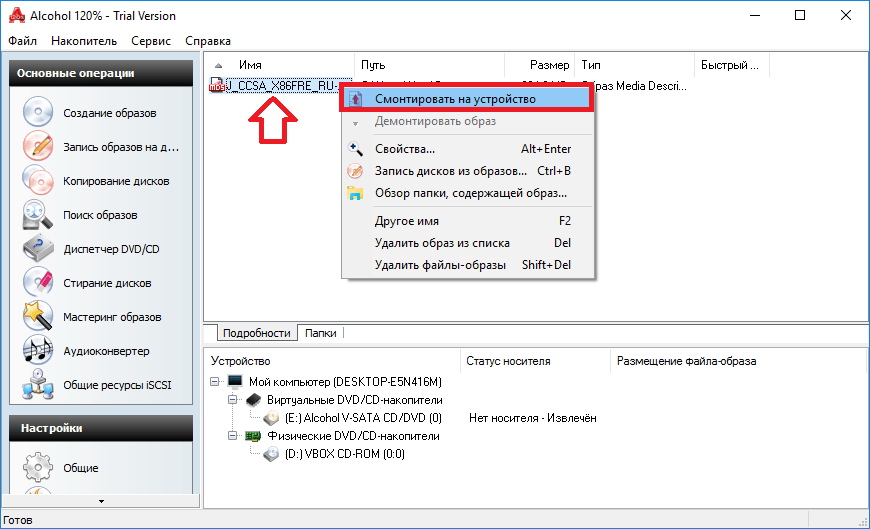The image size is (870, 529).
Task: Click the Стирание дисков eraser icon
Action: (x=38, y=282)
